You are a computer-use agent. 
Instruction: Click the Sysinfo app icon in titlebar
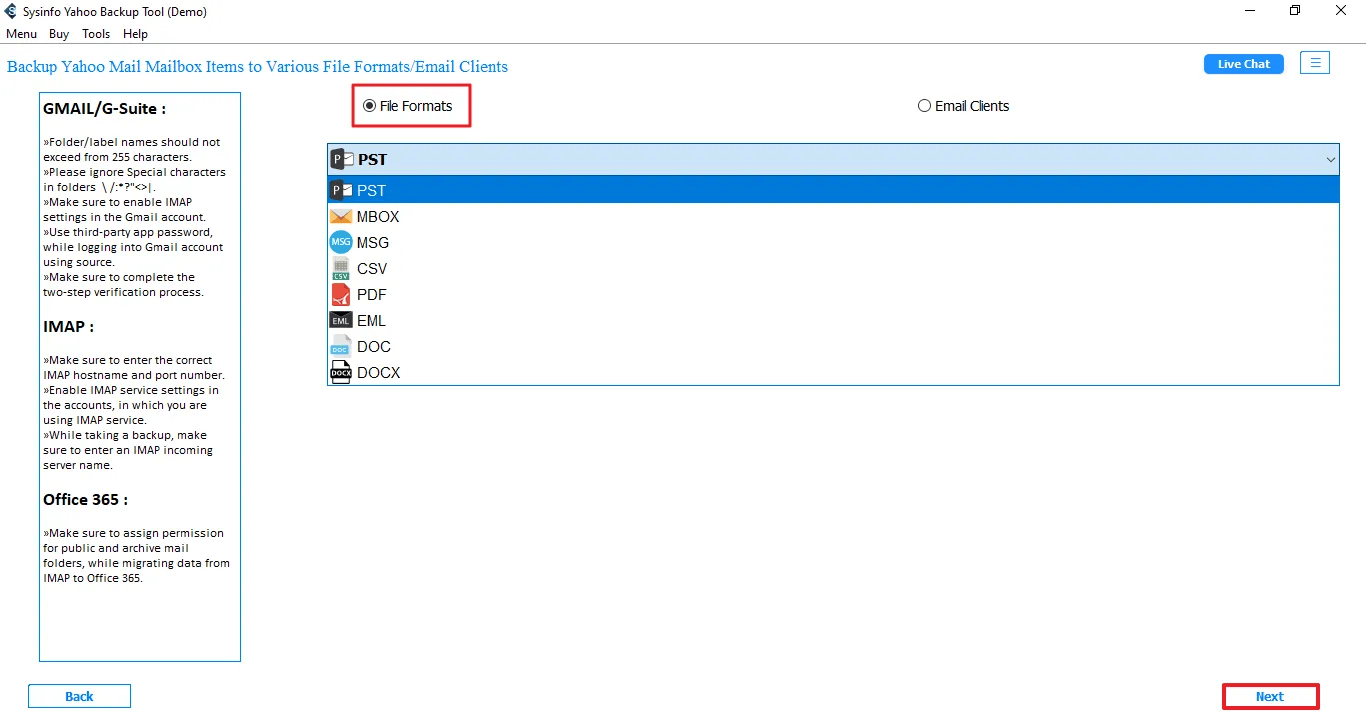click(10, 11)
